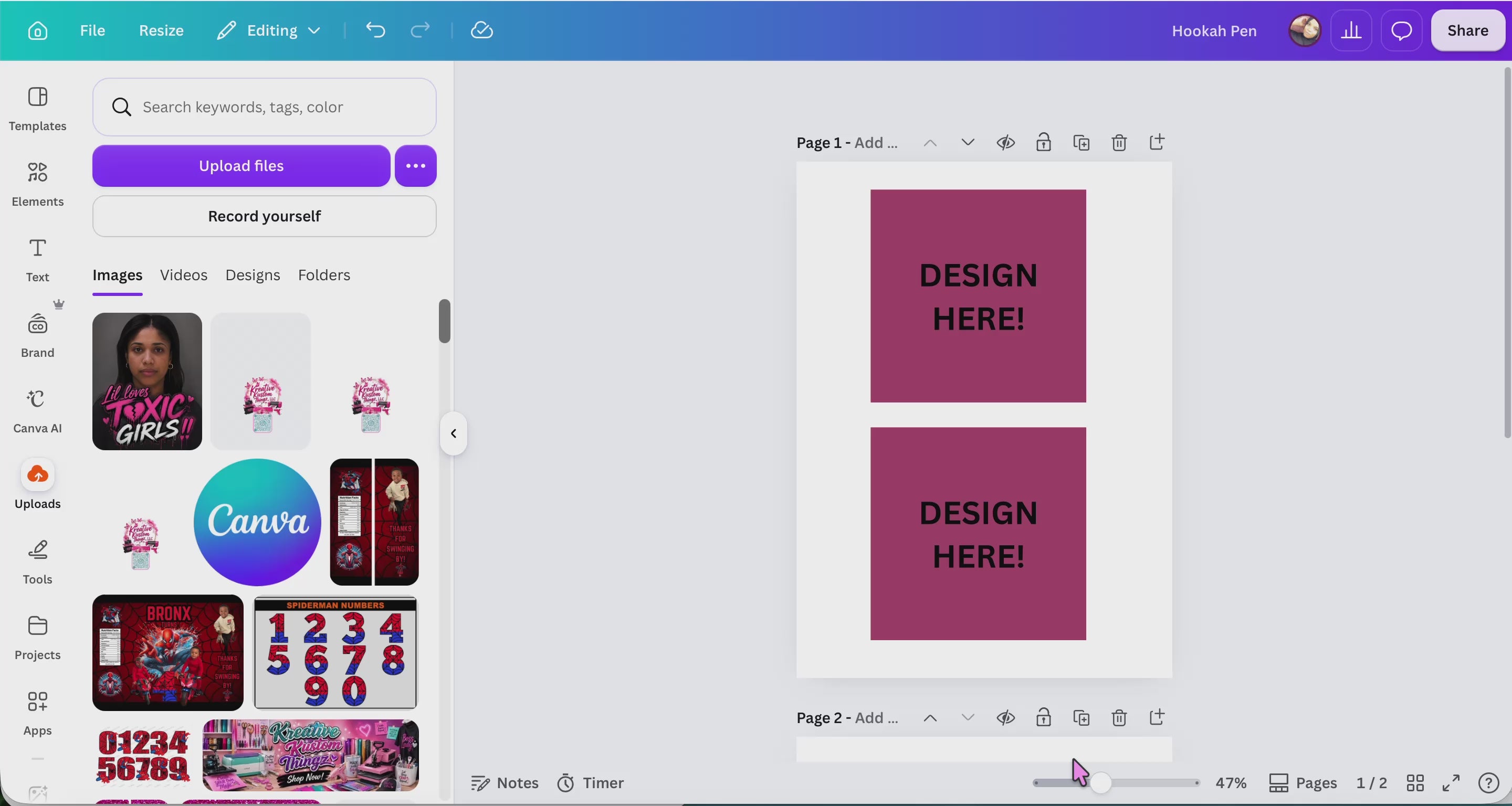Redo the last undone action

point(420,30)
